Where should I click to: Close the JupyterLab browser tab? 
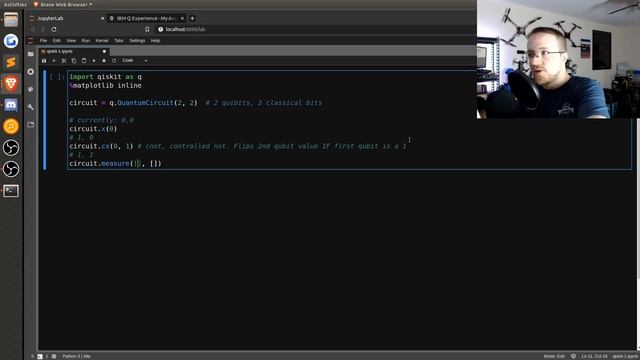tap(102, 18)
